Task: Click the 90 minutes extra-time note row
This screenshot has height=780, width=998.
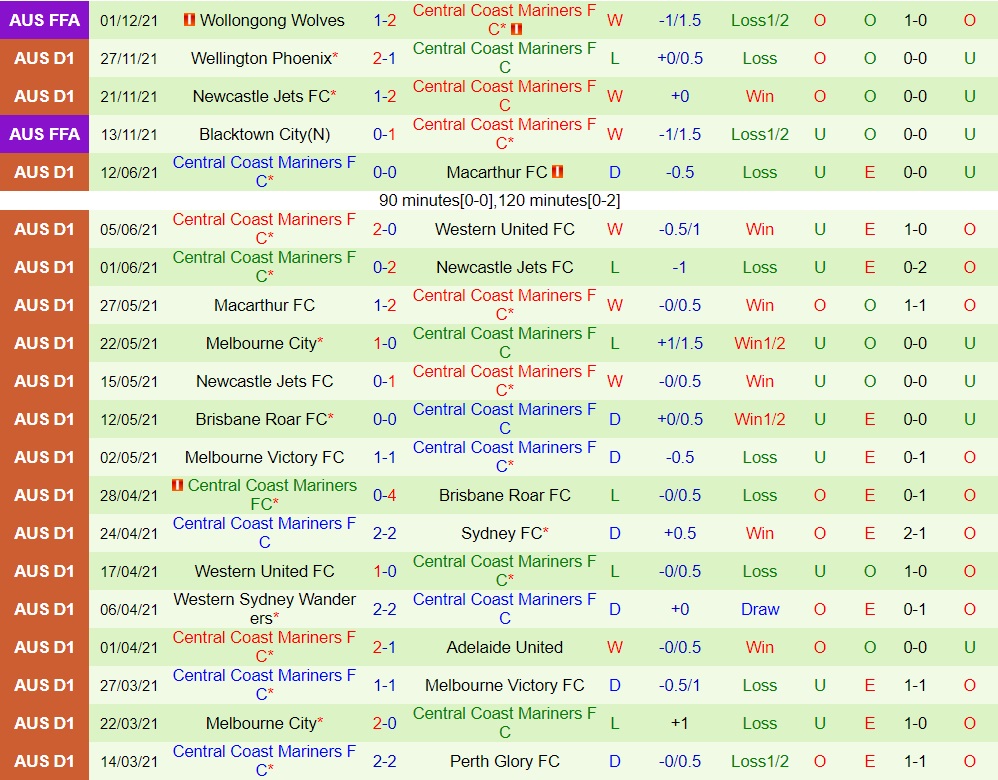Action: point(499,200)
